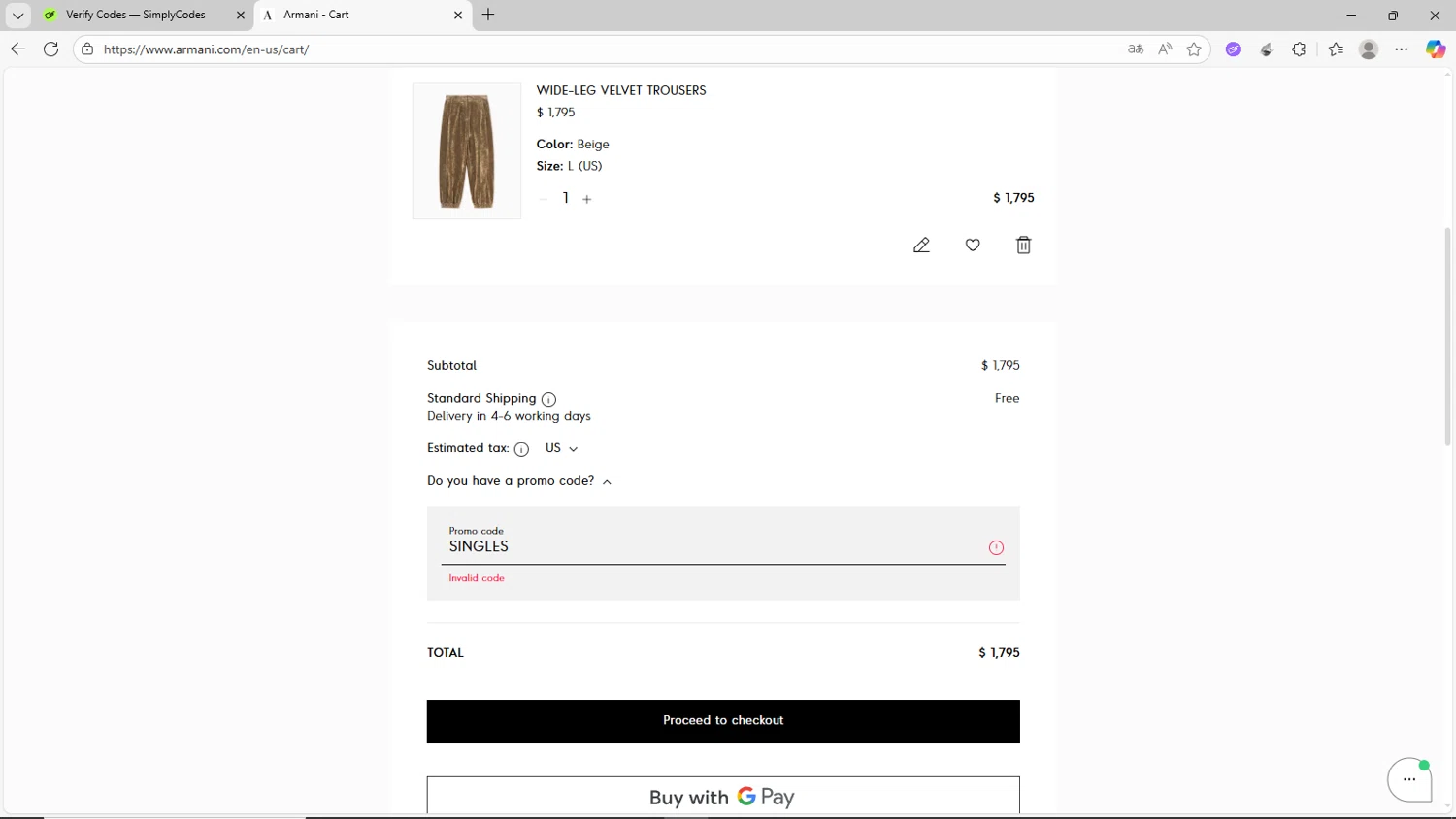
Task: Click the edit pencil icon for trousers
Action: point(921,246)
